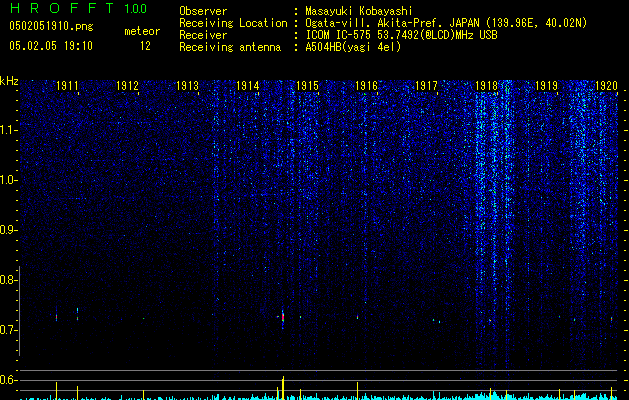The height and width of the screenshot is (400, 629).
Task: Click the 1915 time axis label
Action: coord(307,86)
